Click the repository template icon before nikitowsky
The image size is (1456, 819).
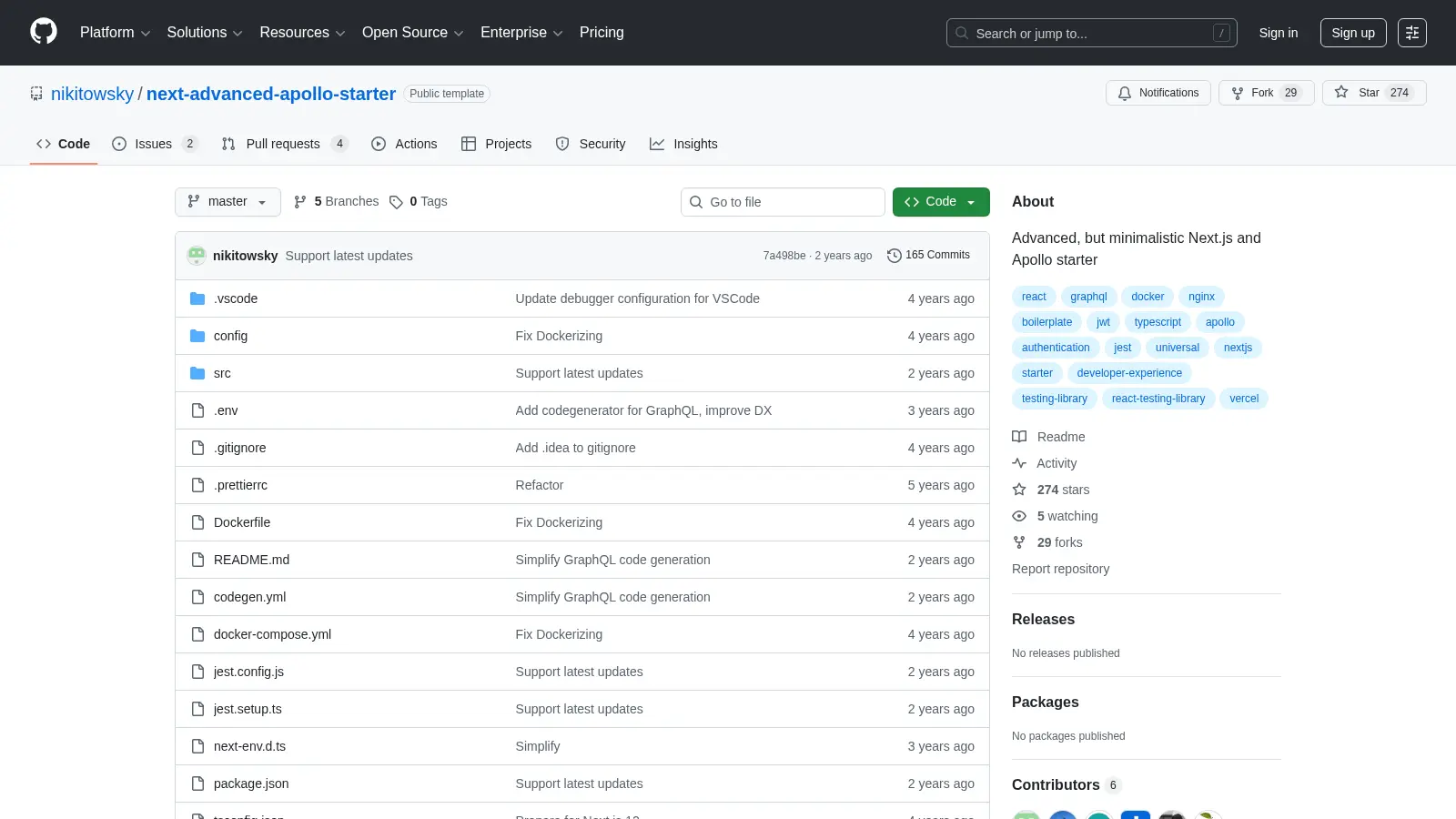pyautogui.click(x=36, y=94)
